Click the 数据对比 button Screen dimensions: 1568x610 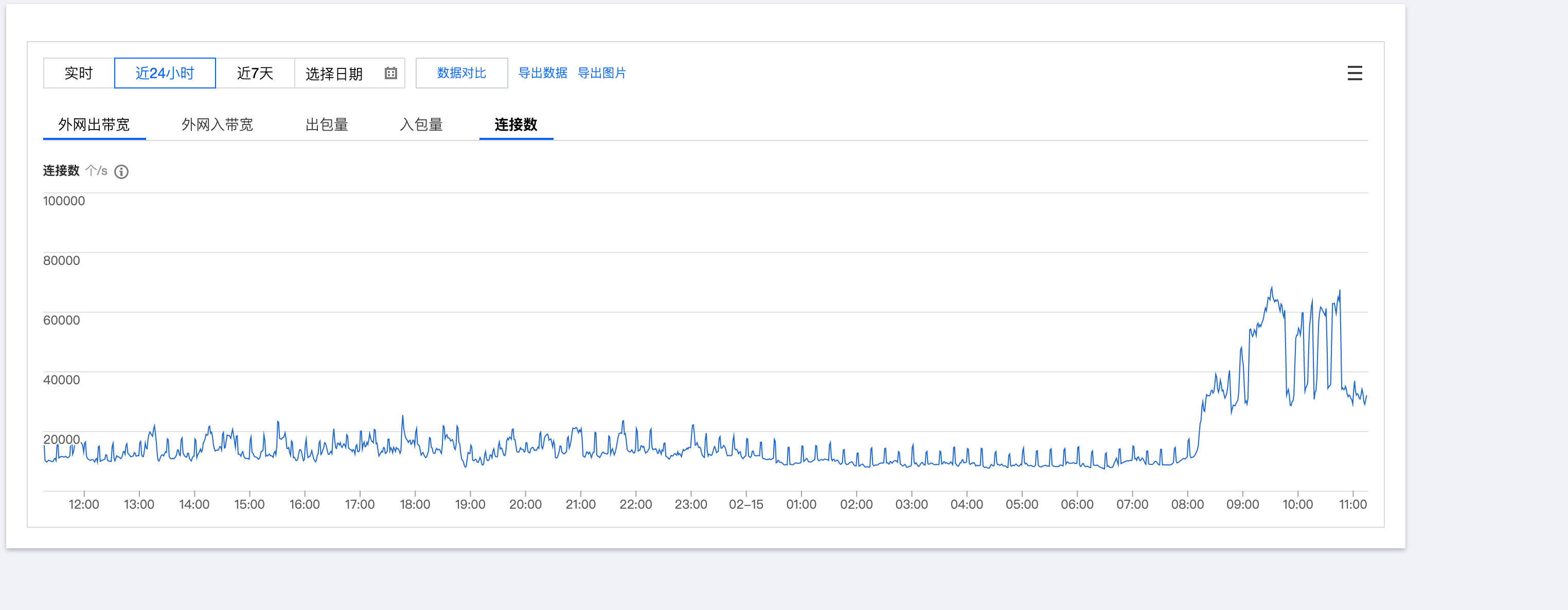coord(461,73)
